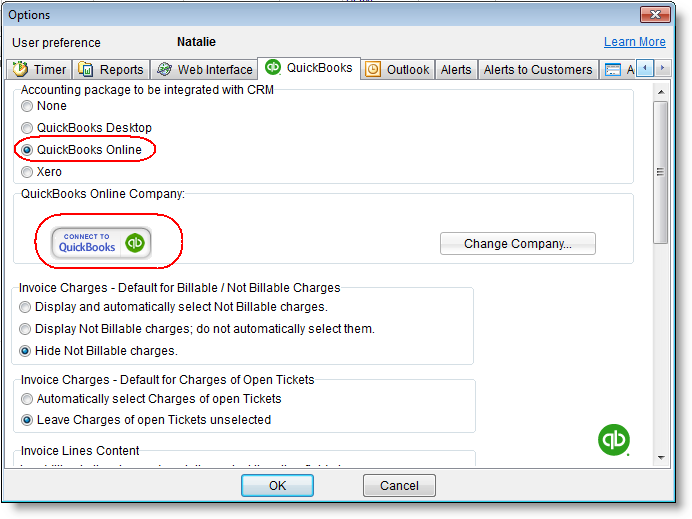This screenshot has width=692, height=519.
Task: Confirm settings with the OK button
Action: (277, 486)
